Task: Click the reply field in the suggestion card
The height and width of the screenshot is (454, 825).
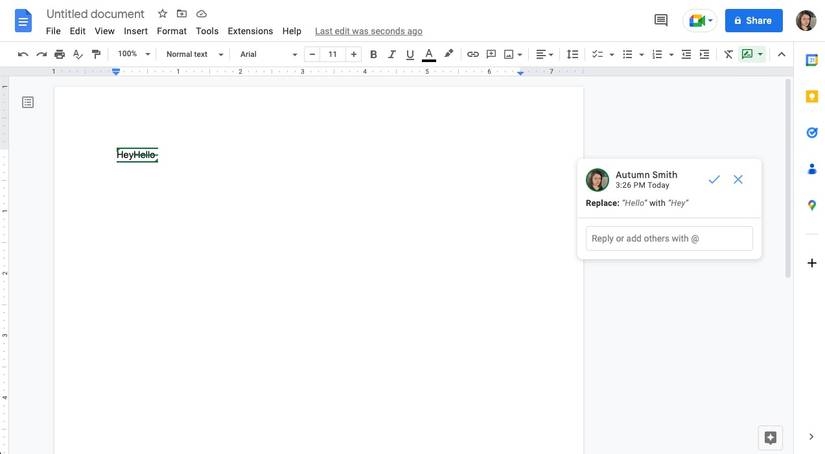Action: (x=669, y=238)
